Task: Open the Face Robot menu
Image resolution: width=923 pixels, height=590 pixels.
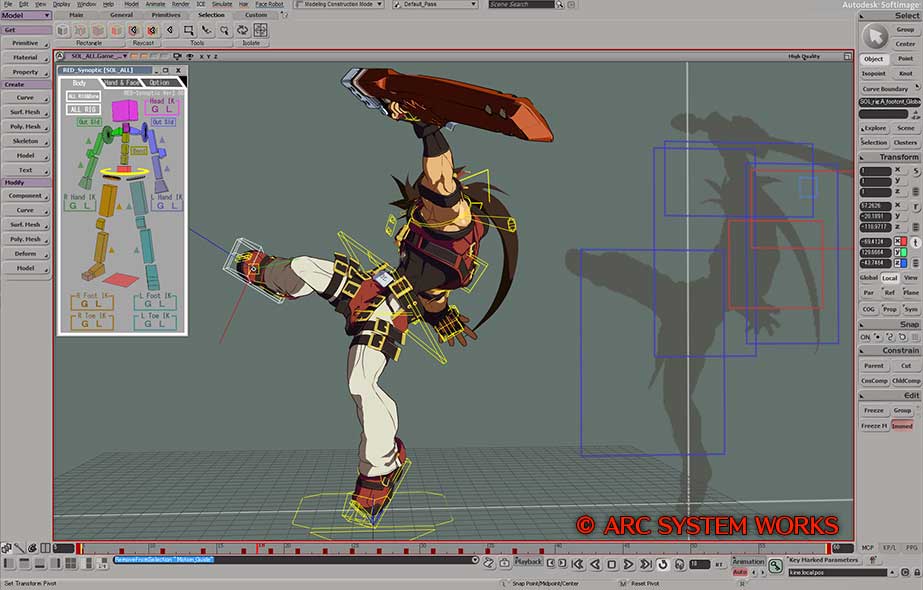Action: coord(269,4)
